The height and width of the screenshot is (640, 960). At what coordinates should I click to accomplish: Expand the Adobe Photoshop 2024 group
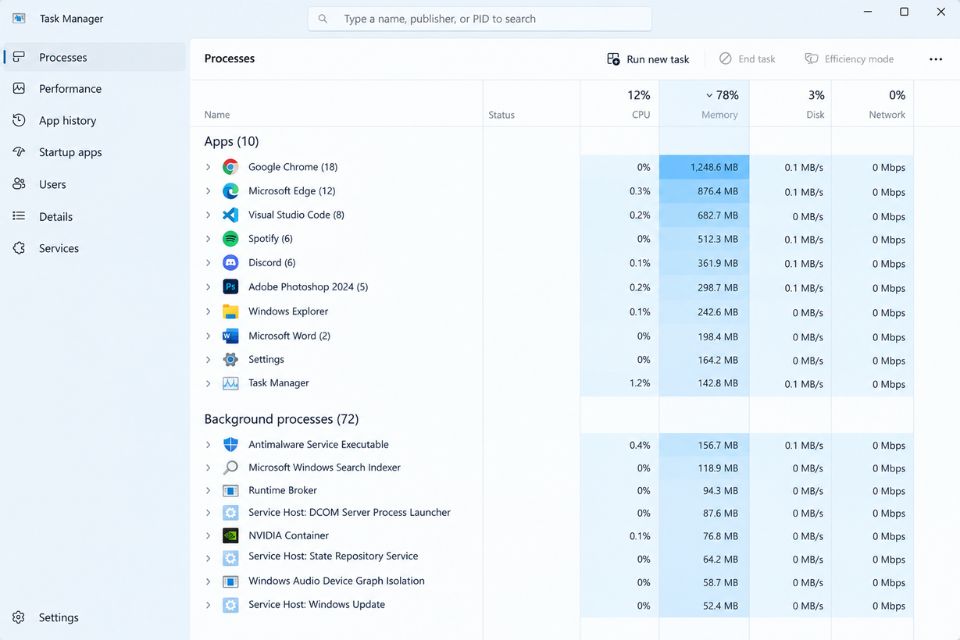(208, 287)
